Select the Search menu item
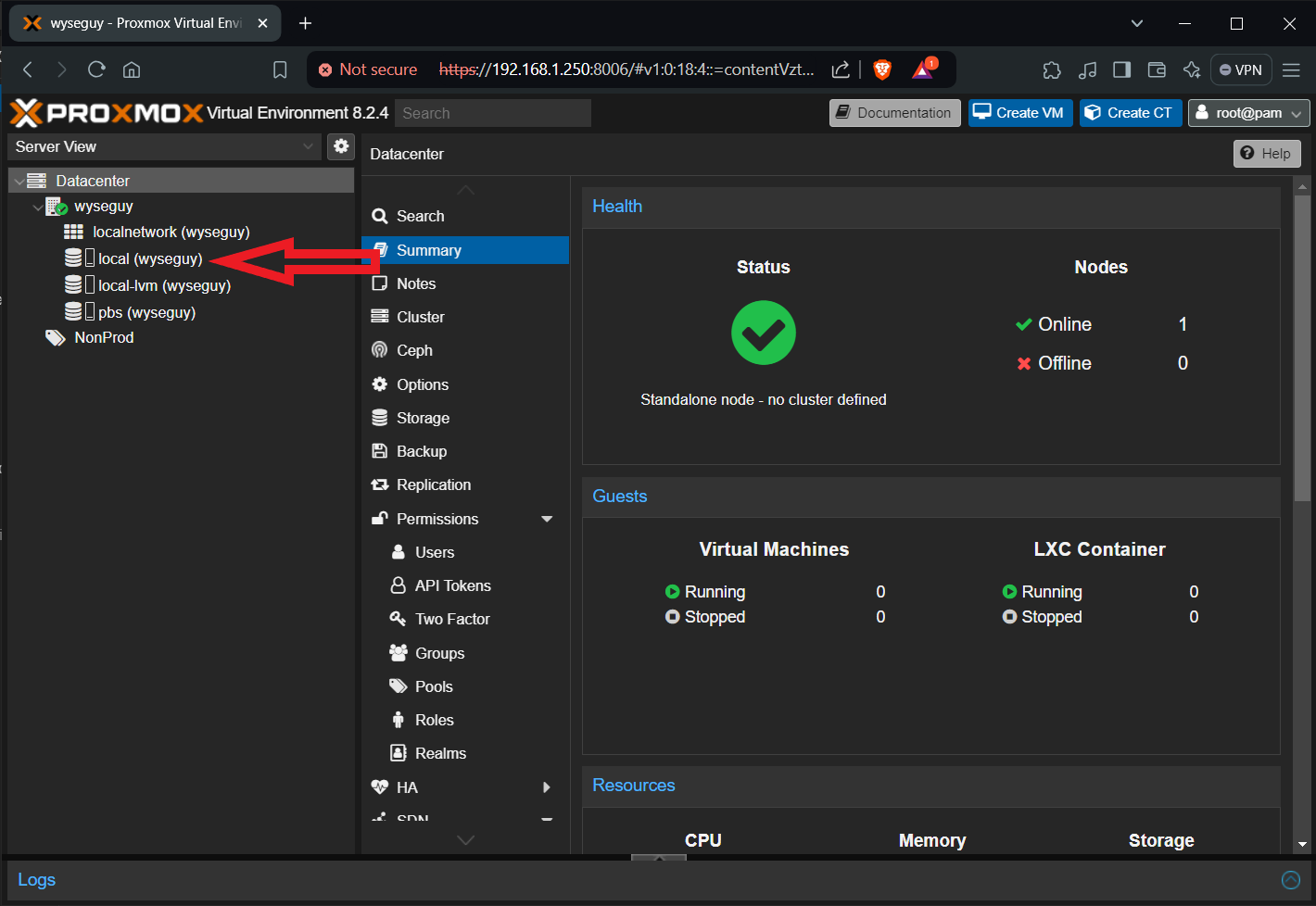The image size is (1316, 906). click(x=465, y=216)
